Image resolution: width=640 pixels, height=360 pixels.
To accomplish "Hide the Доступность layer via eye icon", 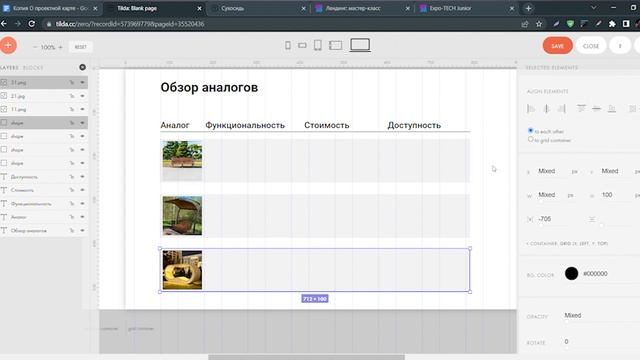I will [x=82, y=177].
